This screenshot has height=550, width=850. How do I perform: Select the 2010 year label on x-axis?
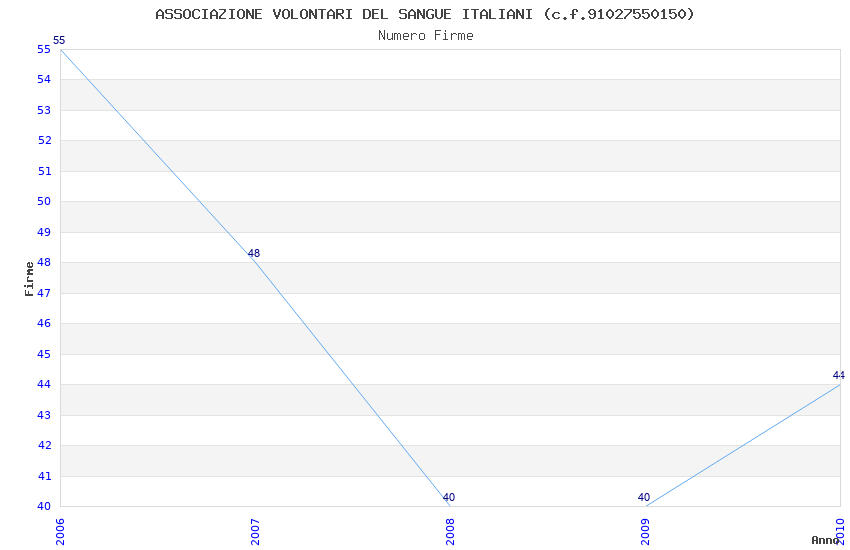click(840, 532)
